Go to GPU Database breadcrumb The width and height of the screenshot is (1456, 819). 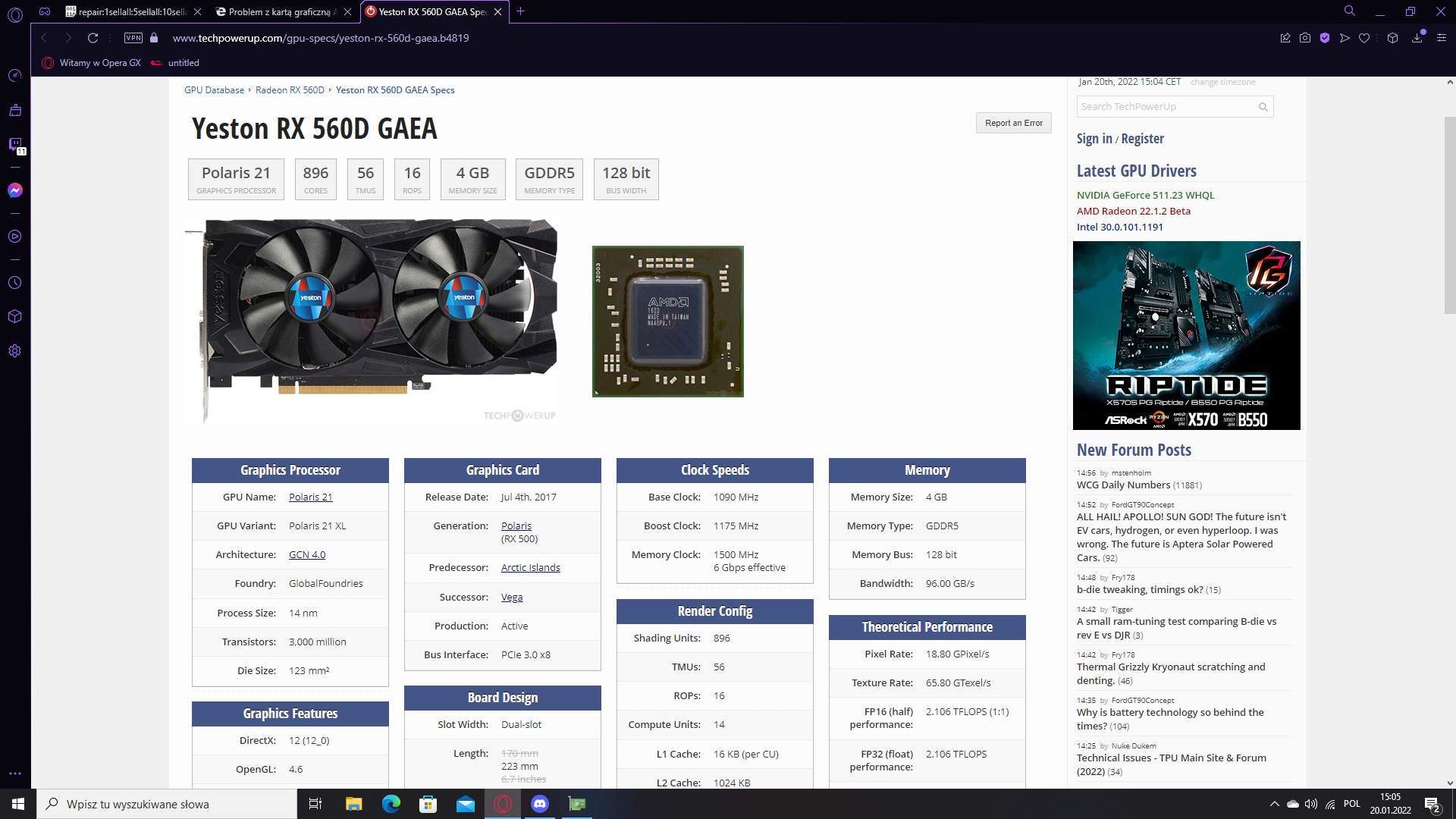point(214,90)
